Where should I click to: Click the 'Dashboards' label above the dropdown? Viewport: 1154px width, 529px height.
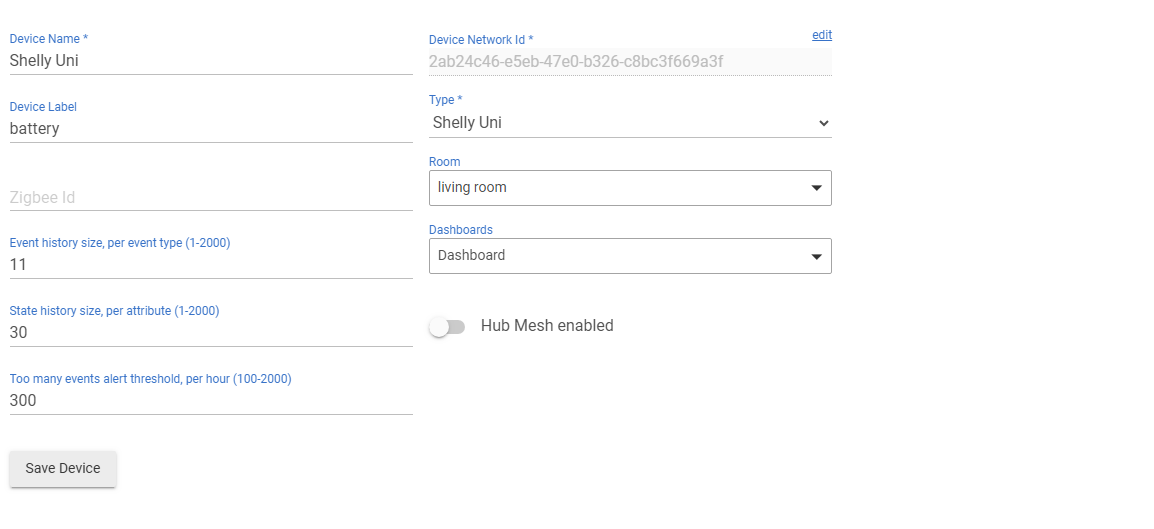[461, 230]
